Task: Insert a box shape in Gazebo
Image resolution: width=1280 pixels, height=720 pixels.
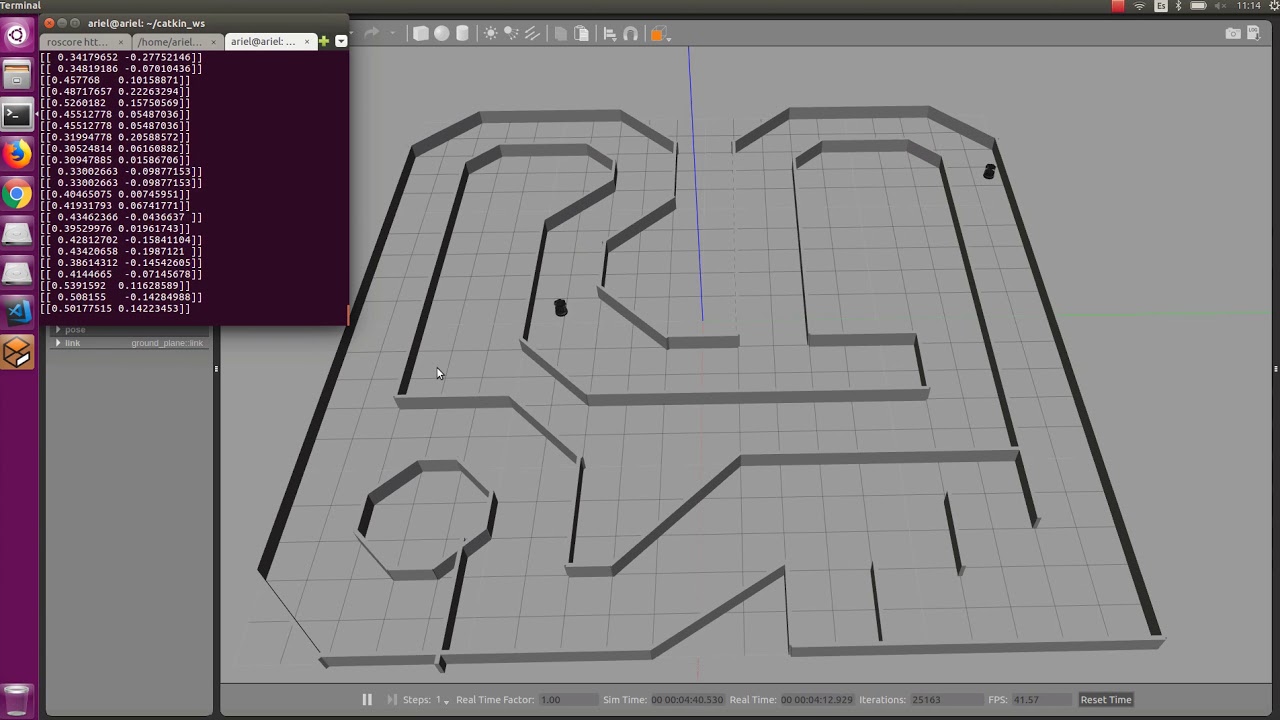Action: tap(421, 33)
